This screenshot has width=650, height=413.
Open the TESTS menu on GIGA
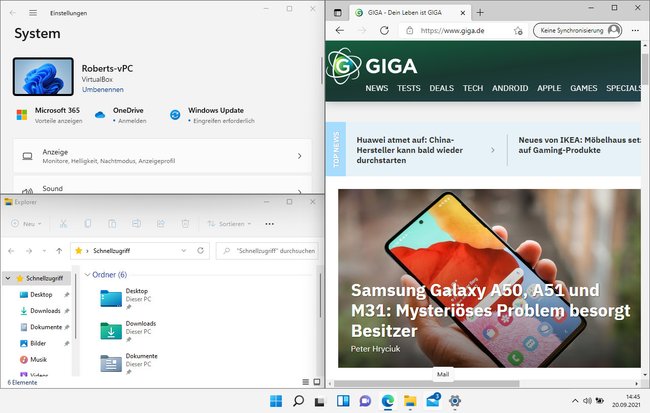pyautogui.click(x=409, y=88)
